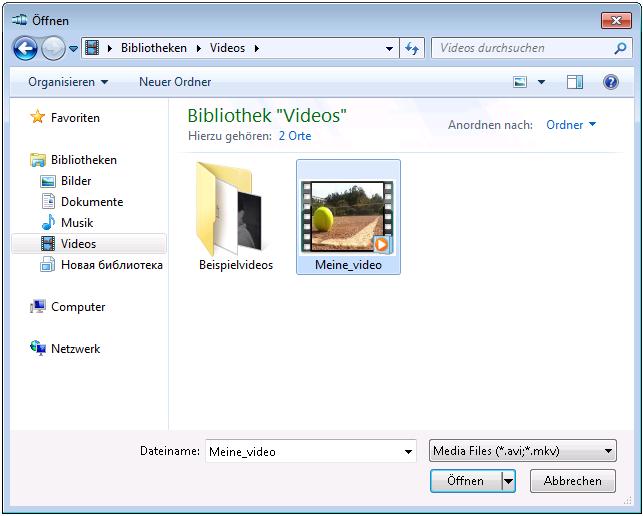Screen dimensions: 643x516
Task: Click the Forward navigation arrow
Action: click(x=53, y=48)
